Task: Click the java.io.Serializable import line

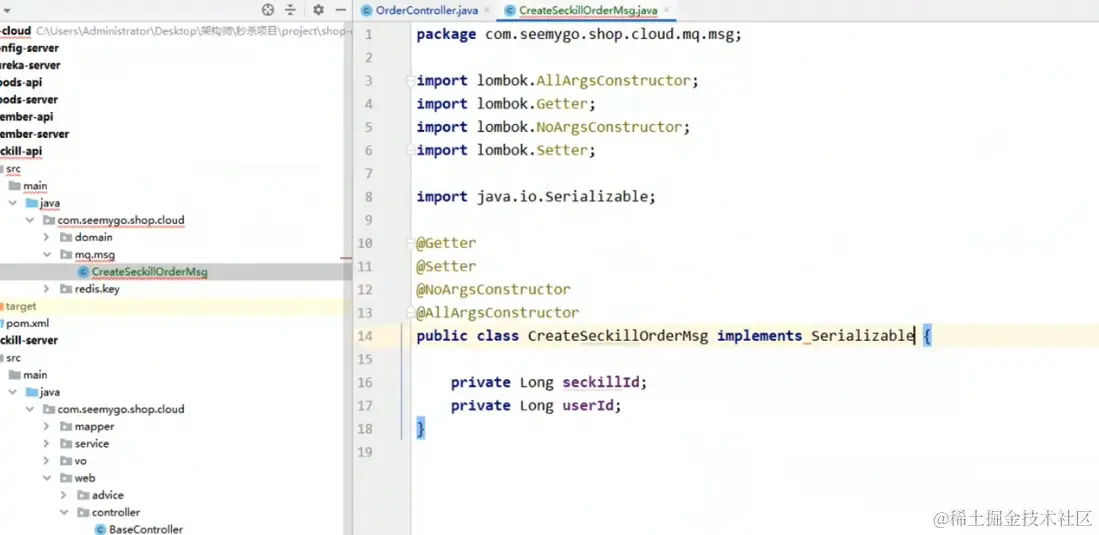Action: pos(536,196)
